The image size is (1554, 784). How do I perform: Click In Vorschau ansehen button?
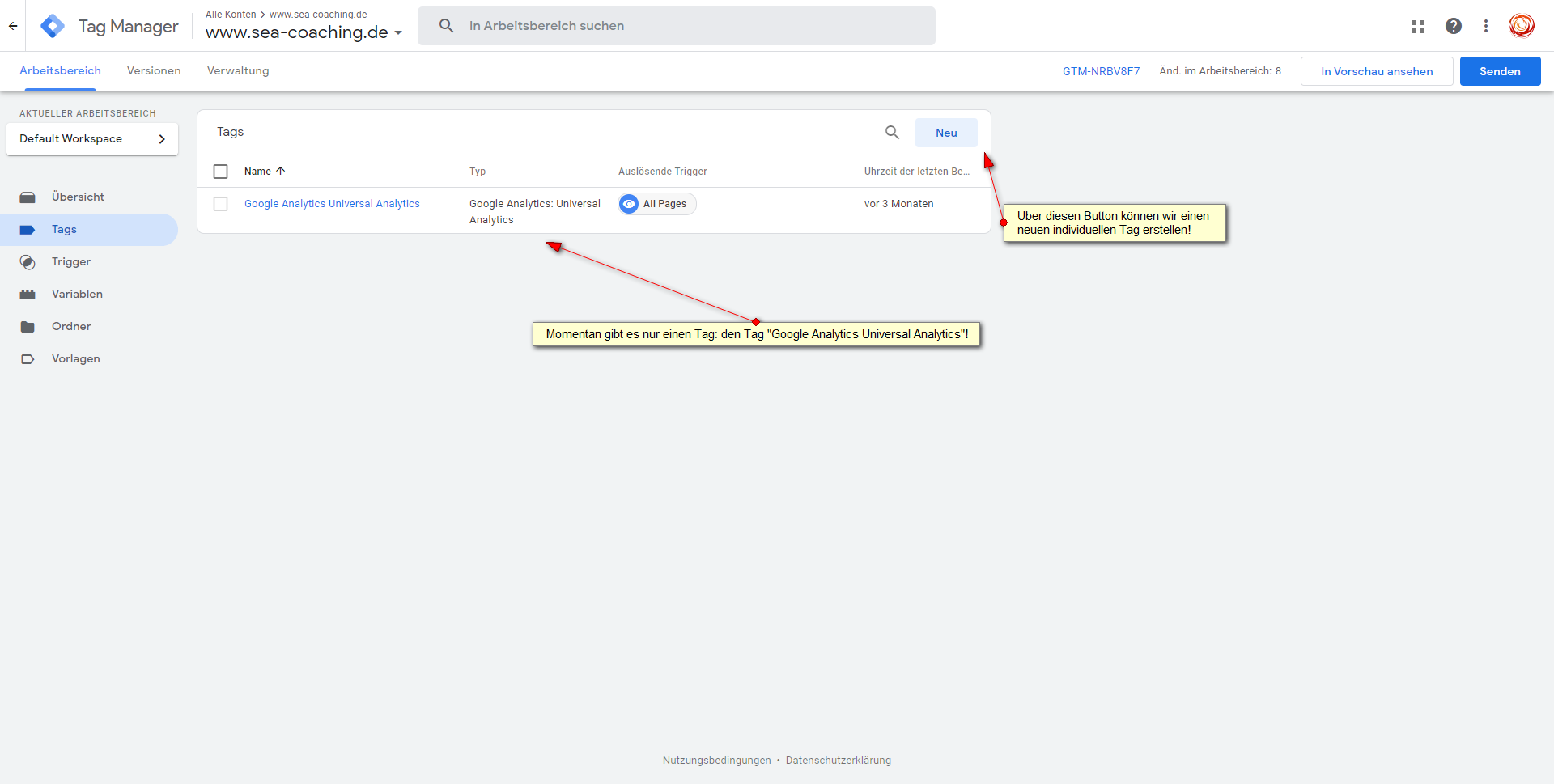pyautogui.click(x=1377, y=71)
